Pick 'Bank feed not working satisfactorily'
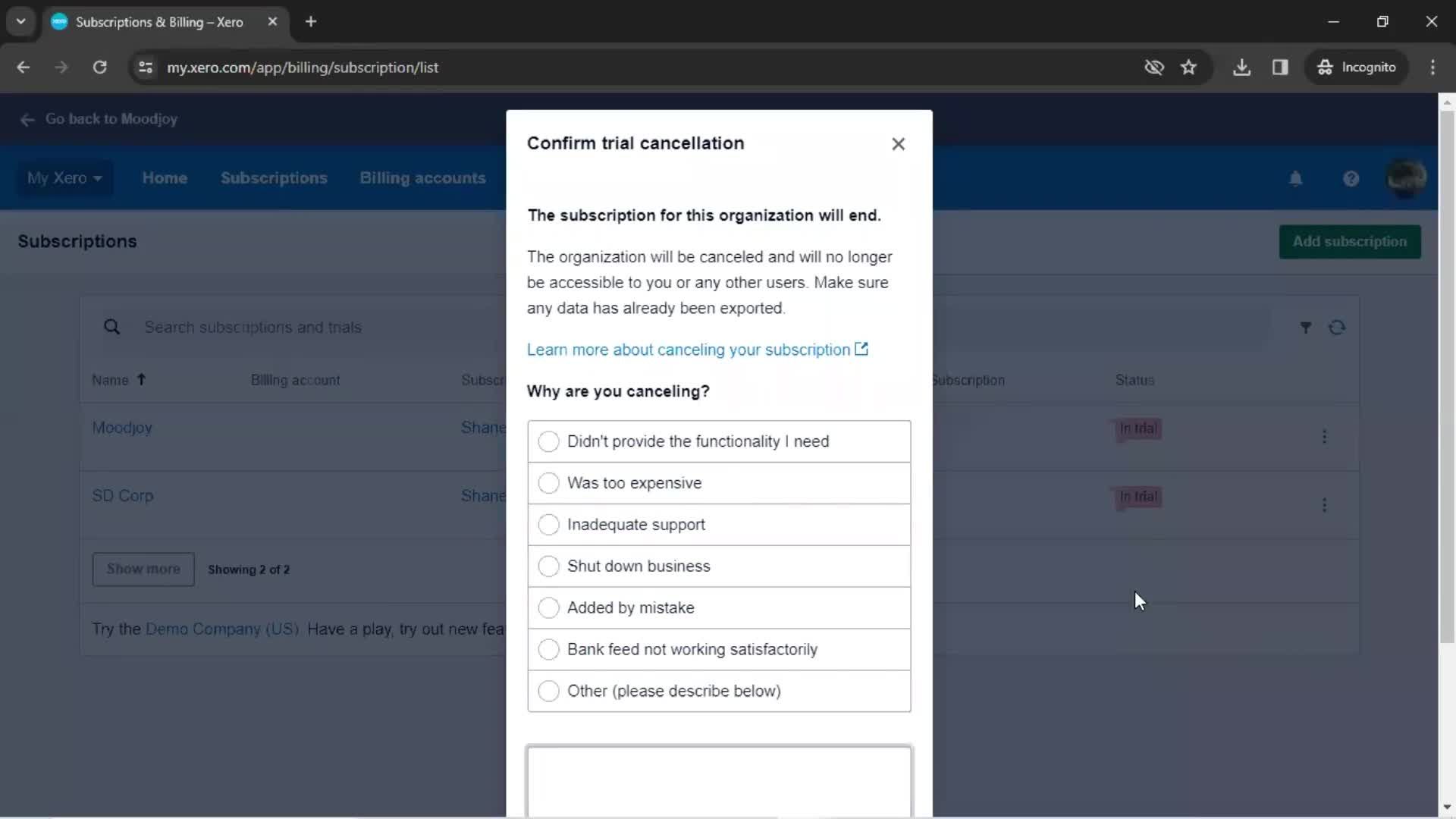The image size is (1456, 819). [x=719, y=650]
